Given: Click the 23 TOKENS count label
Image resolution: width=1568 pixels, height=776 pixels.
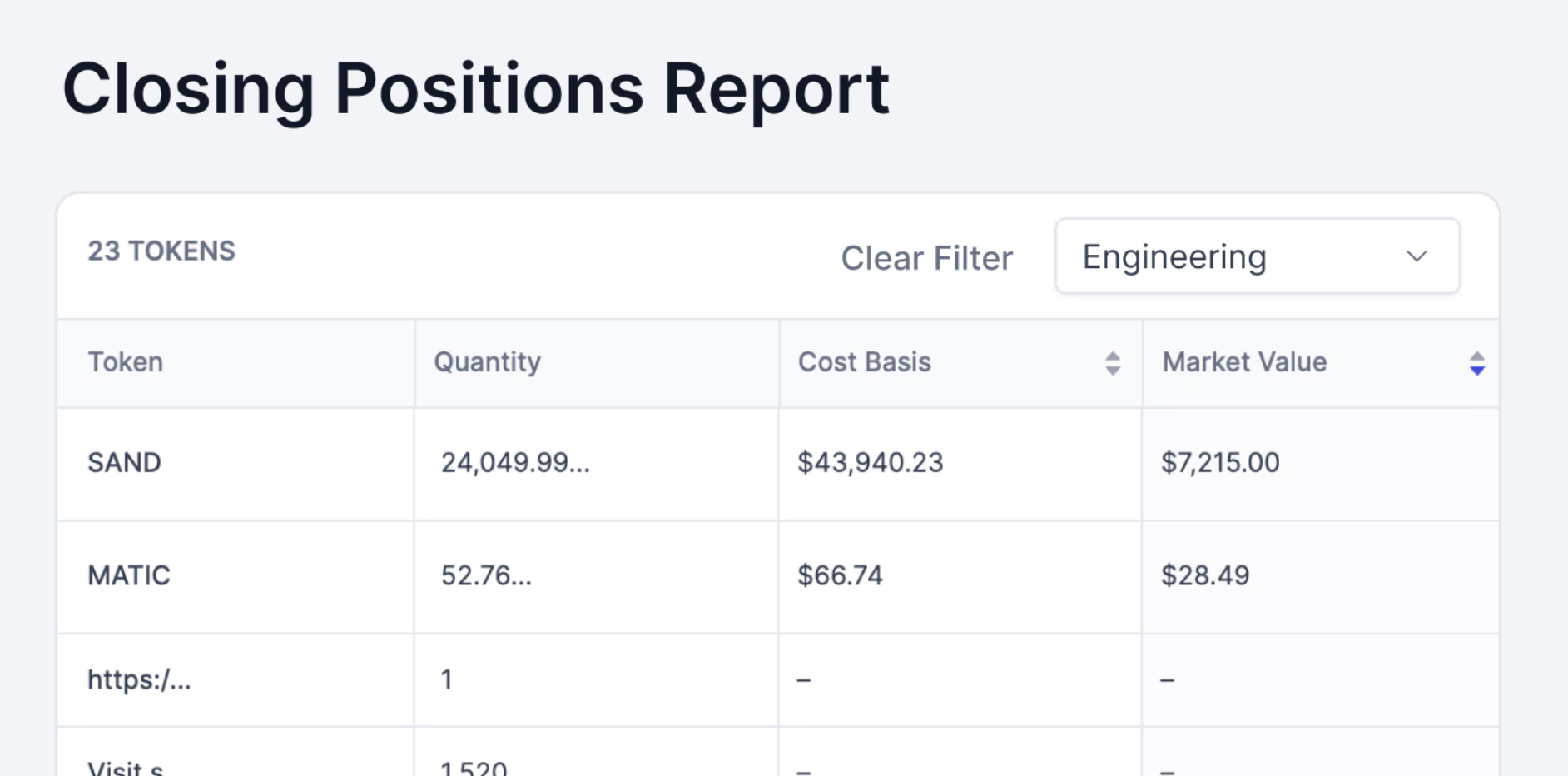Looking at the screenshot, I should [161, 251].
